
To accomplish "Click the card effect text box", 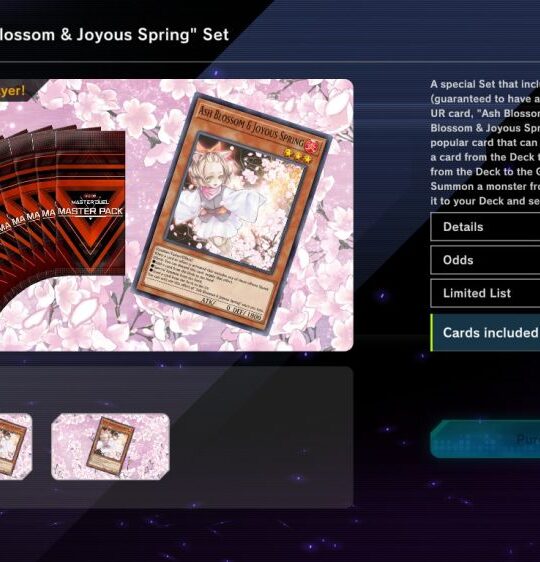I will coord(211,274).
